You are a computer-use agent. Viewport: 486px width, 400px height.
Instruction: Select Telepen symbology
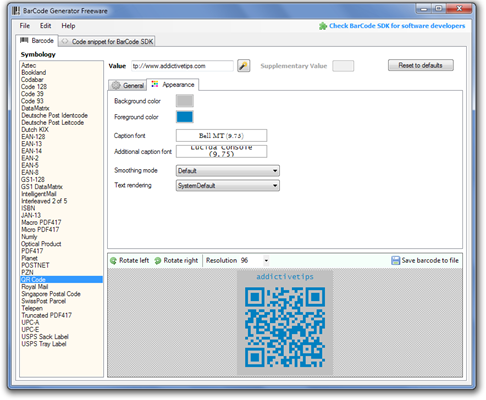coord(32,308)
